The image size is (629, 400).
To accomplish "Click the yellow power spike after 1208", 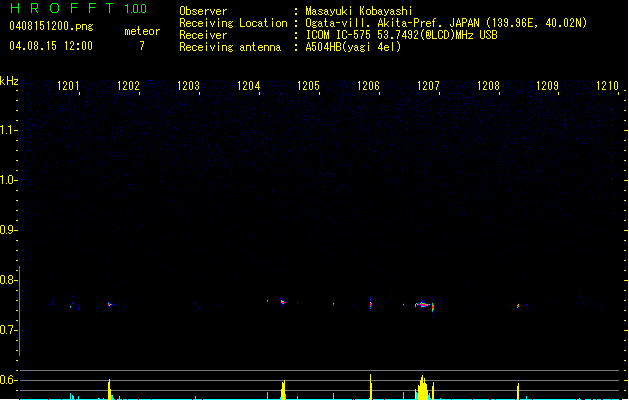I will click(518, 391).
